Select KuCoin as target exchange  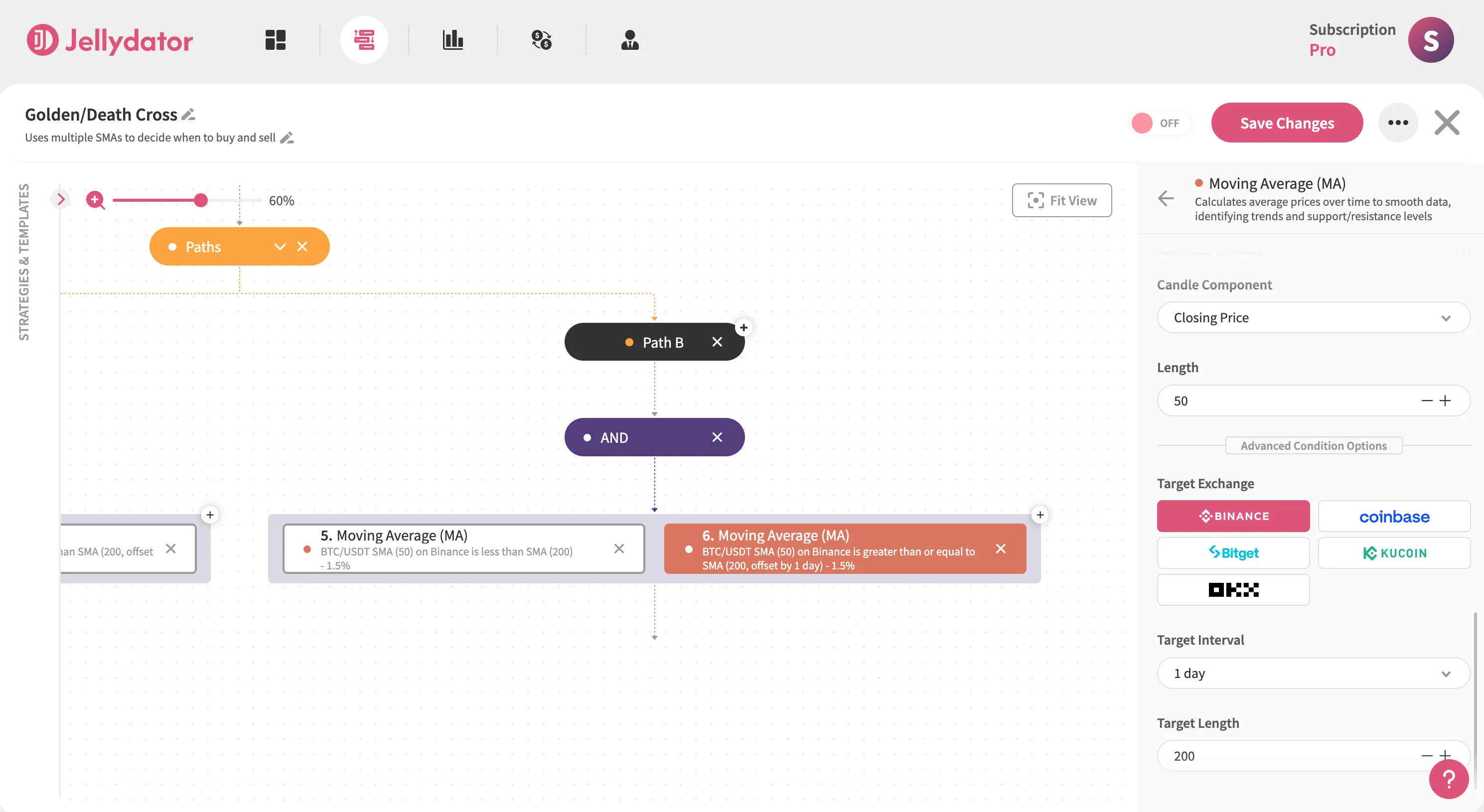pyautogui.click(x=1394, y=553)
